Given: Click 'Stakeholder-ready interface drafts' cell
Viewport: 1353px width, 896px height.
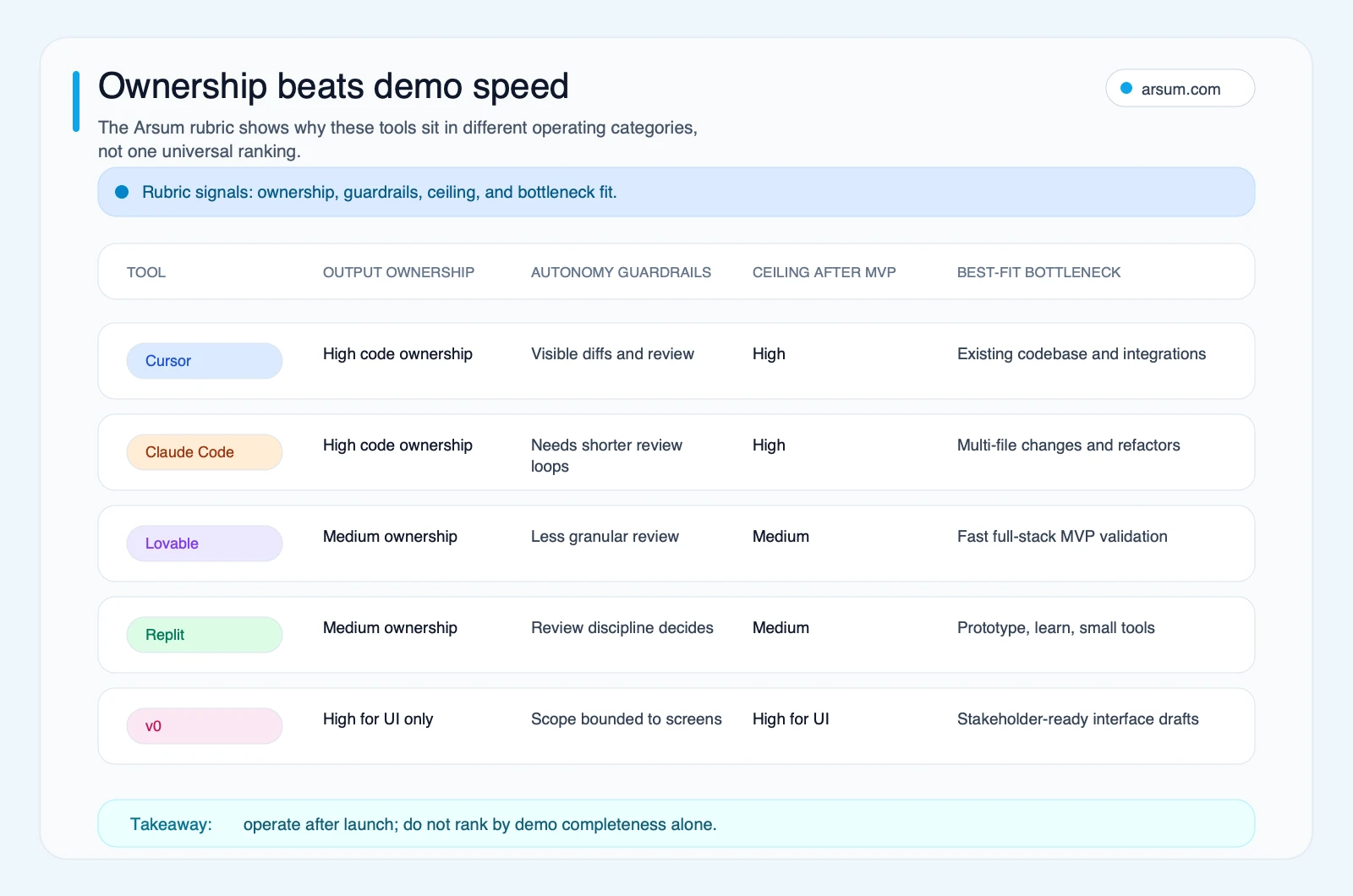Looking at the screenshot, I should [1078, 719].
